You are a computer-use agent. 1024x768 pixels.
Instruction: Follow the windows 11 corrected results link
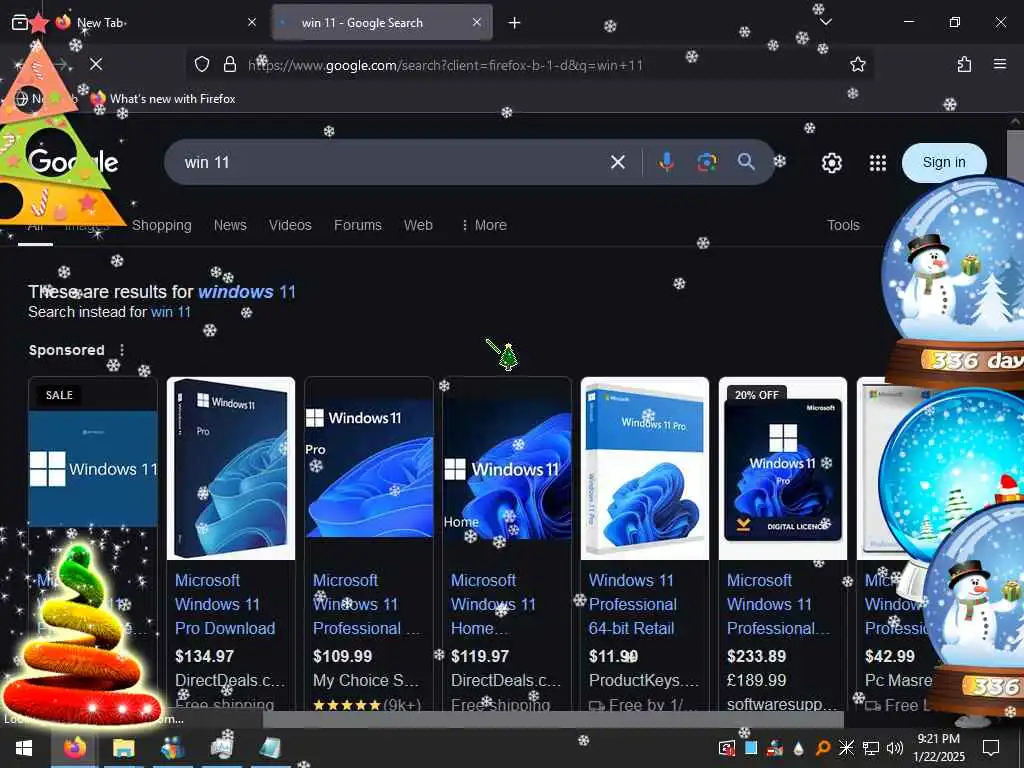tap(247, 291)
